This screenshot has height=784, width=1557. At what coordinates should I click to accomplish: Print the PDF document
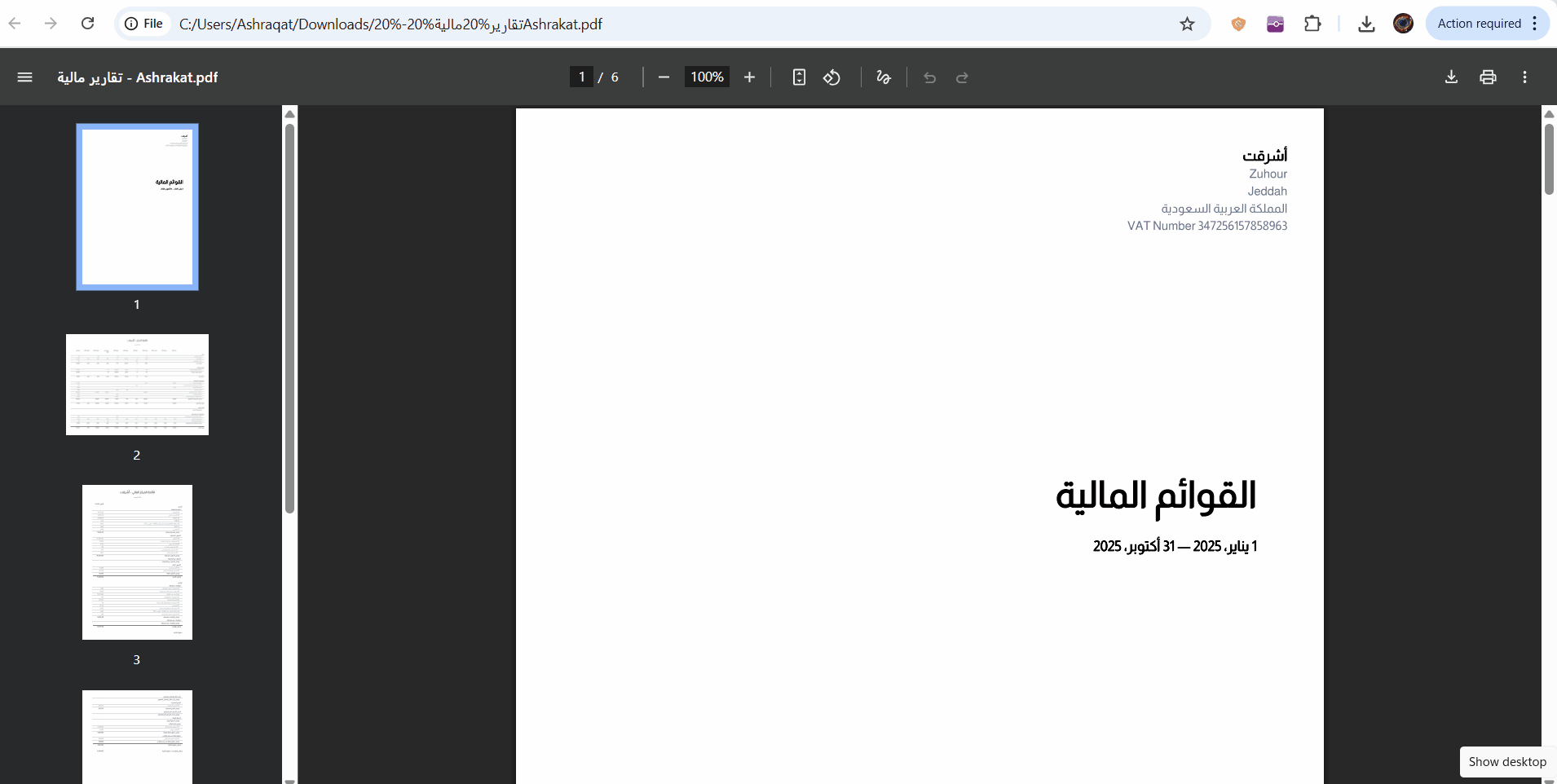(x=1488, y=77)
